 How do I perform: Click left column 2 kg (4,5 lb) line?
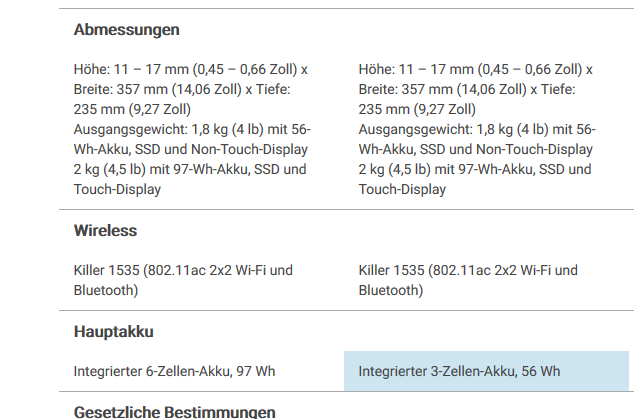point(190,169)
